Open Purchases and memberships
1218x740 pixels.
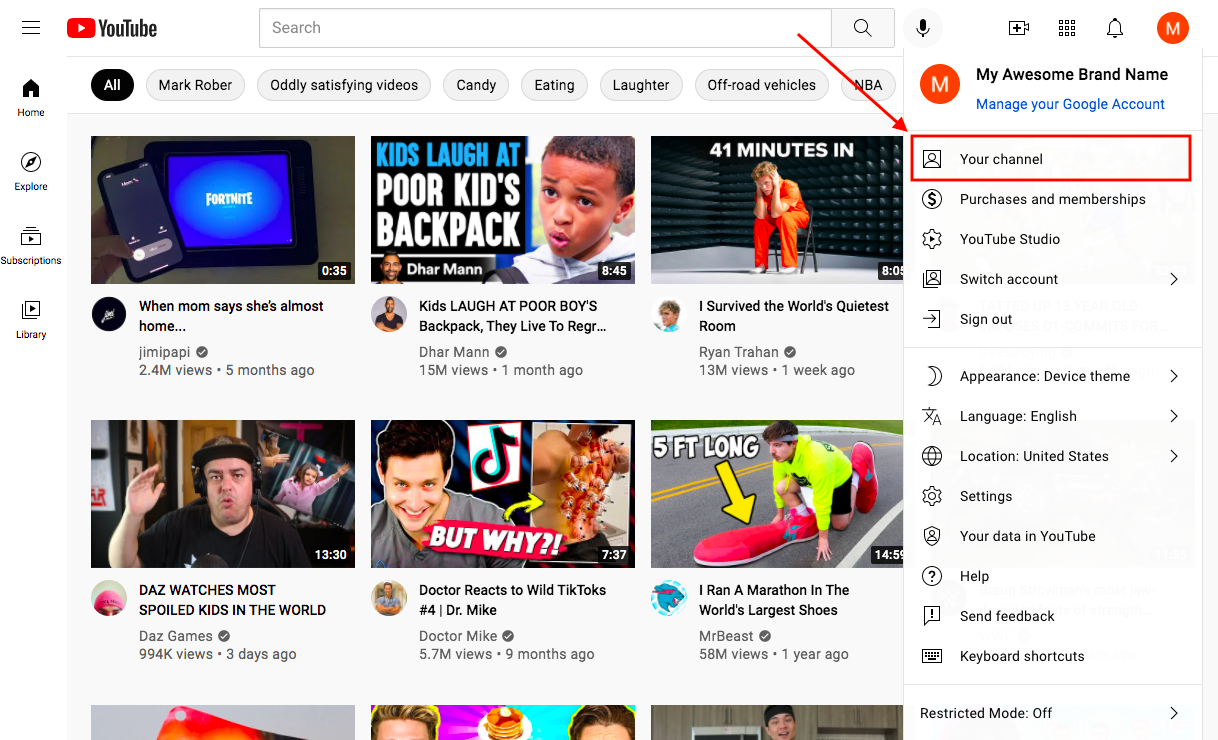click(1052, 199)
